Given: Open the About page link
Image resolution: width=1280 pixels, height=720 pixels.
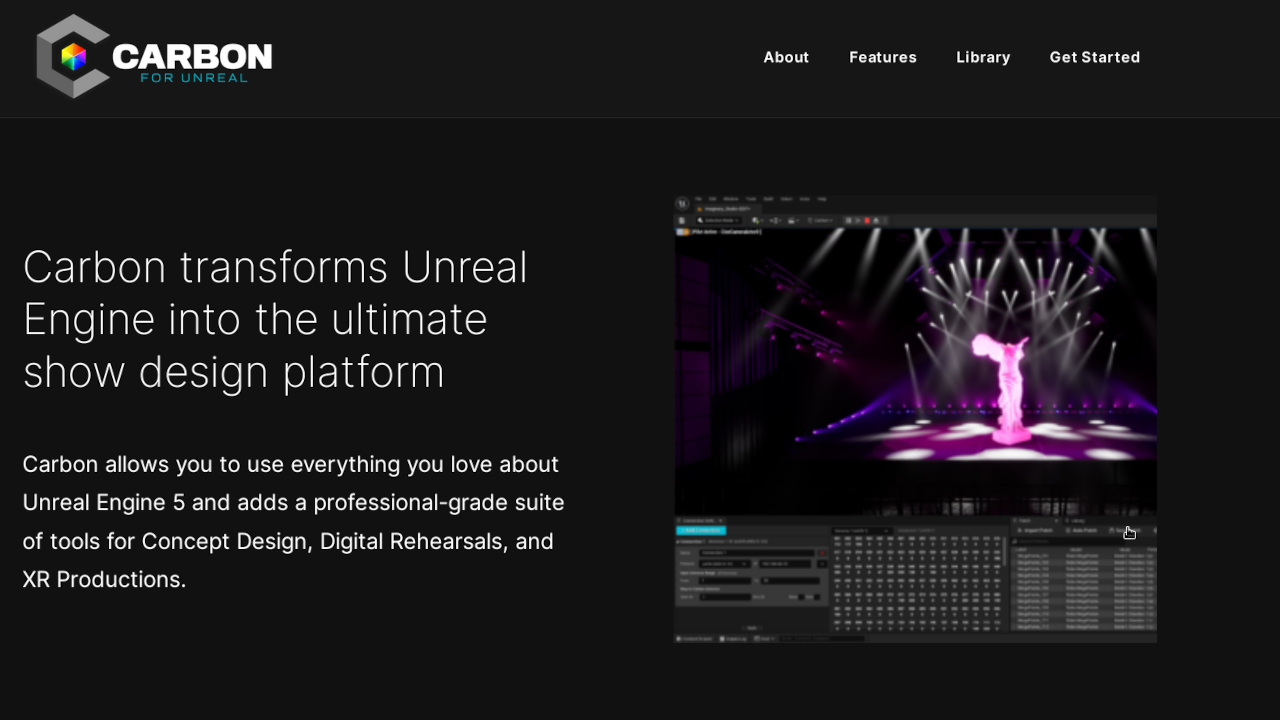Looking at the screenshot, I should [786, 57].
